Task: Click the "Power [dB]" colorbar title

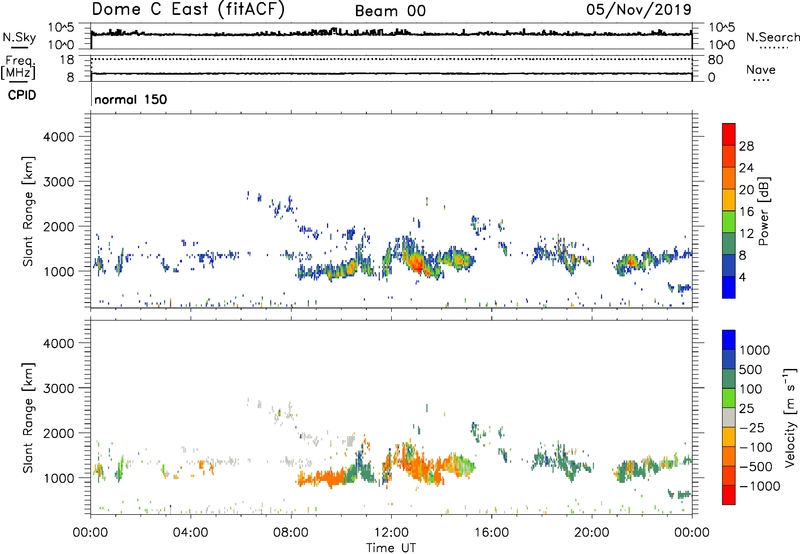Action: pyautogui.click(x=763, y=211)
